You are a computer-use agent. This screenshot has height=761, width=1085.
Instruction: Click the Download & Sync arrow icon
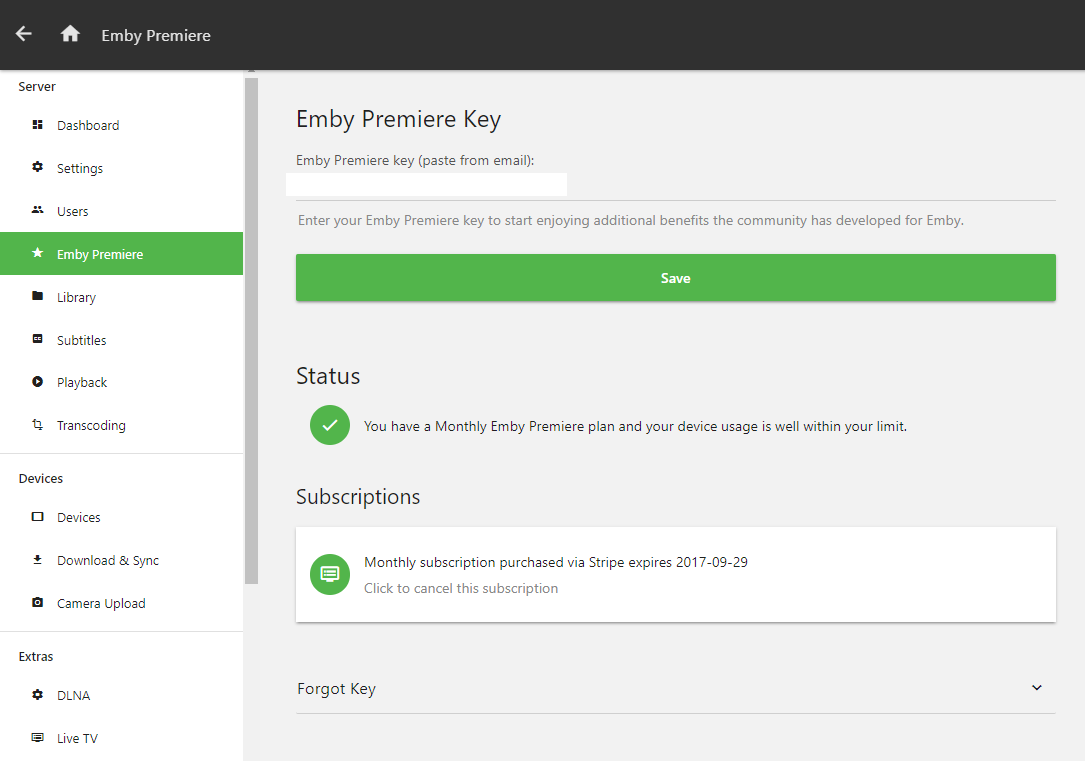[x=37, y=559]
